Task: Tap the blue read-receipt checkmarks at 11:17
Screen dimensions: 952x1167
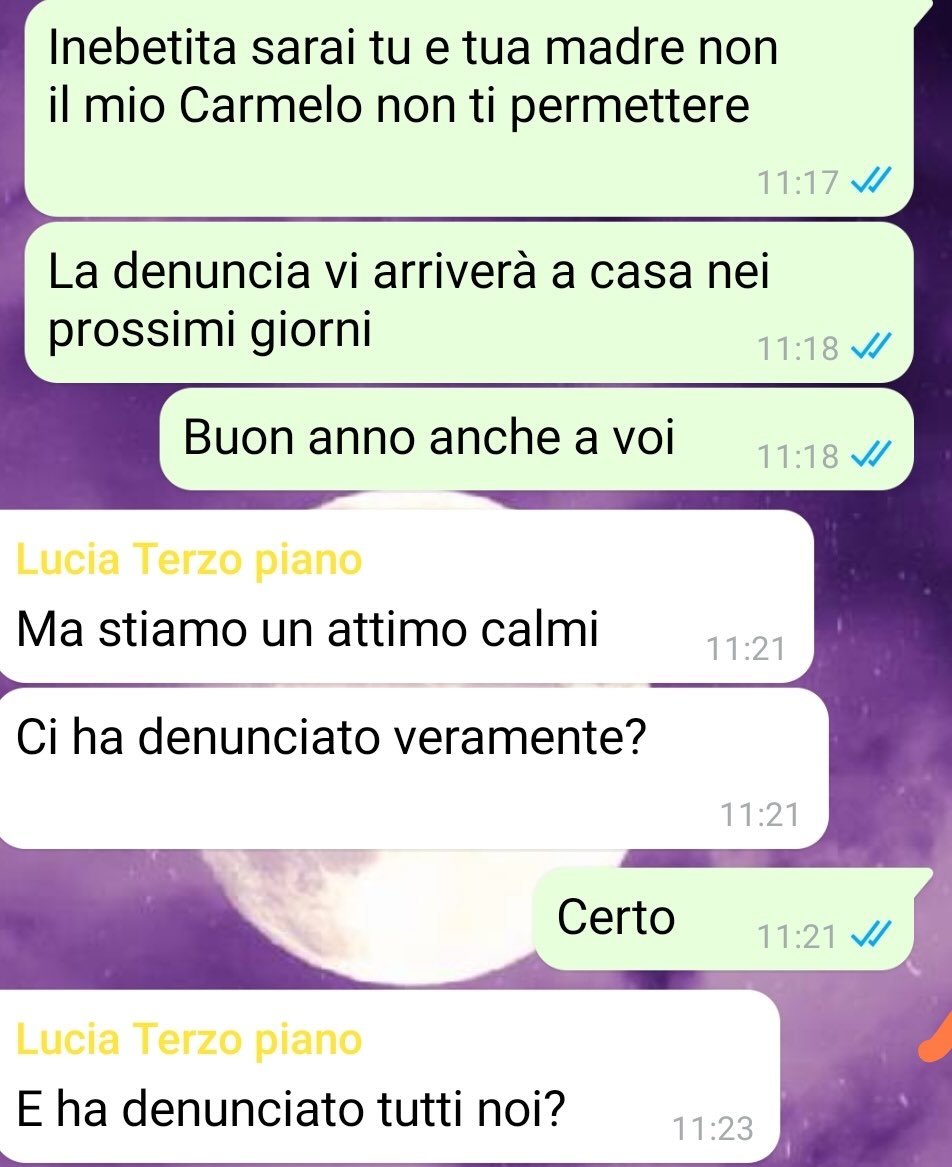Action: pyautogui.click(x=870, y=181)
